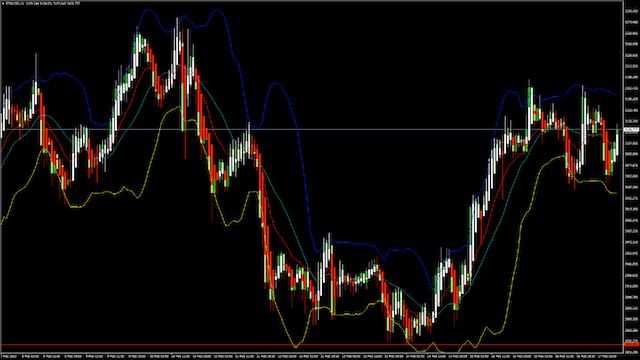
Task: Select the last date label on the time axis
Action: tap(607, 356)
